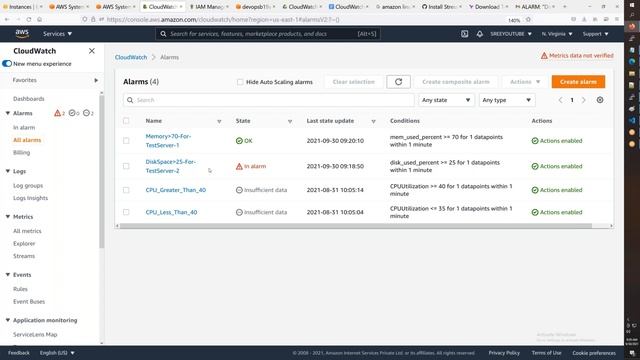This screenshot has width=640, height=360.
Task: Open the N. Virginia region dropdown
Action: [x=557, y=34]
